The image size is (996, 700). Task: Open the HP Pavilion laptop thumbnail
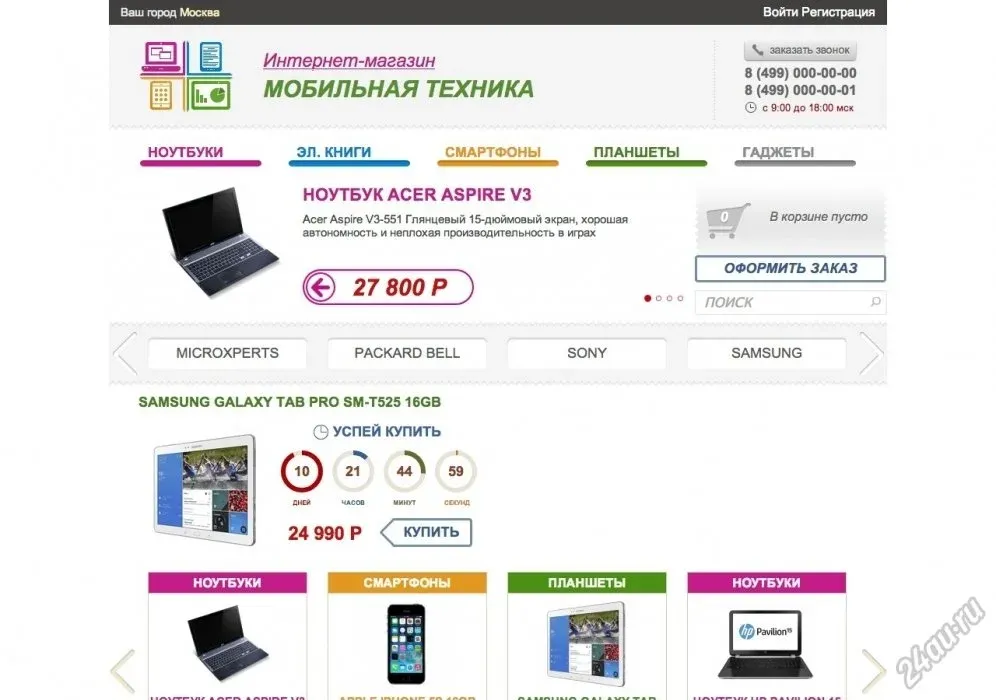click(x=765, y=643)
